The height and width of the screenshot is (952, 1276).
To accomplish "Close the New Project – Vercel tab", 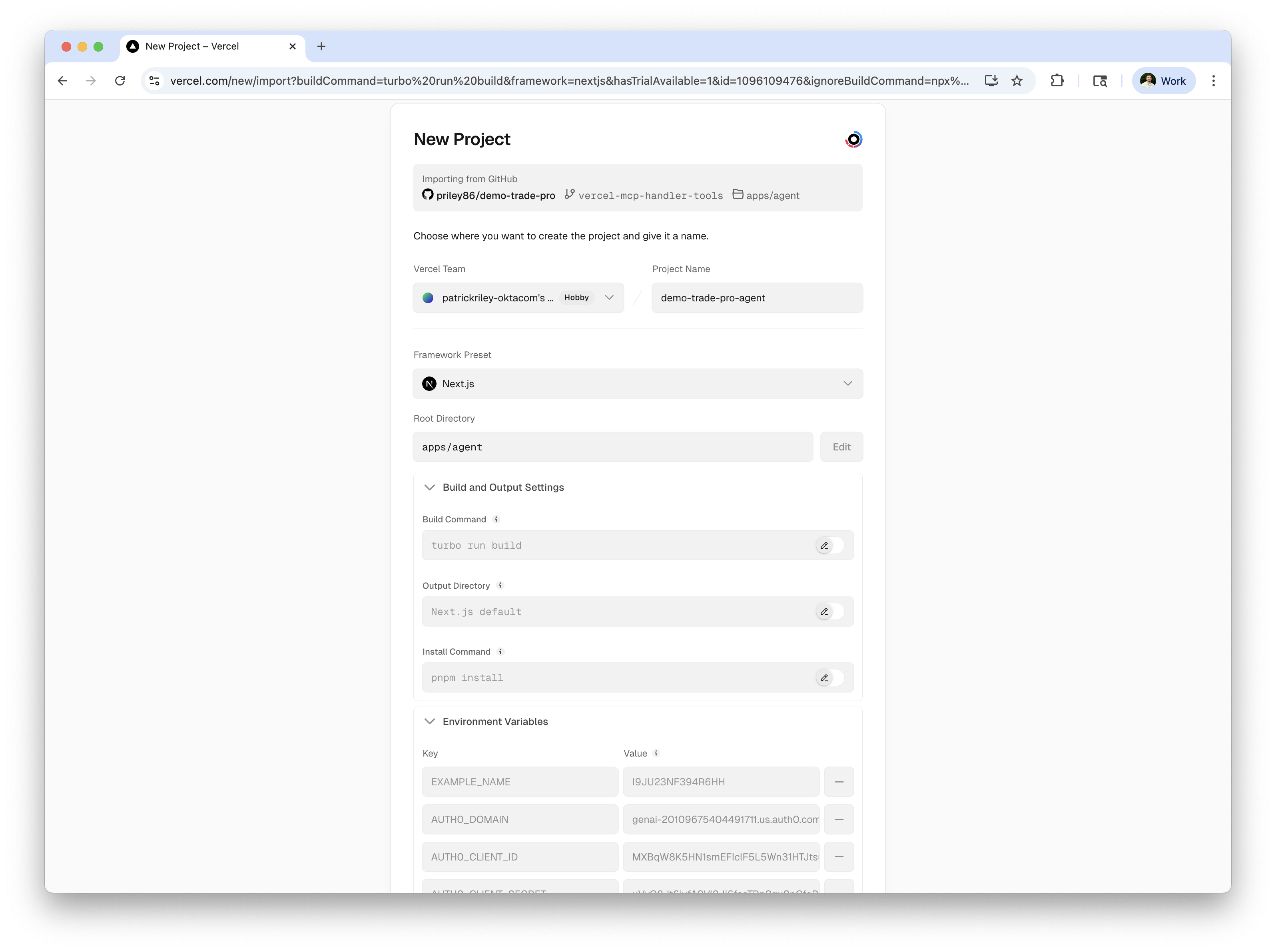I will [x=292, y=46].
